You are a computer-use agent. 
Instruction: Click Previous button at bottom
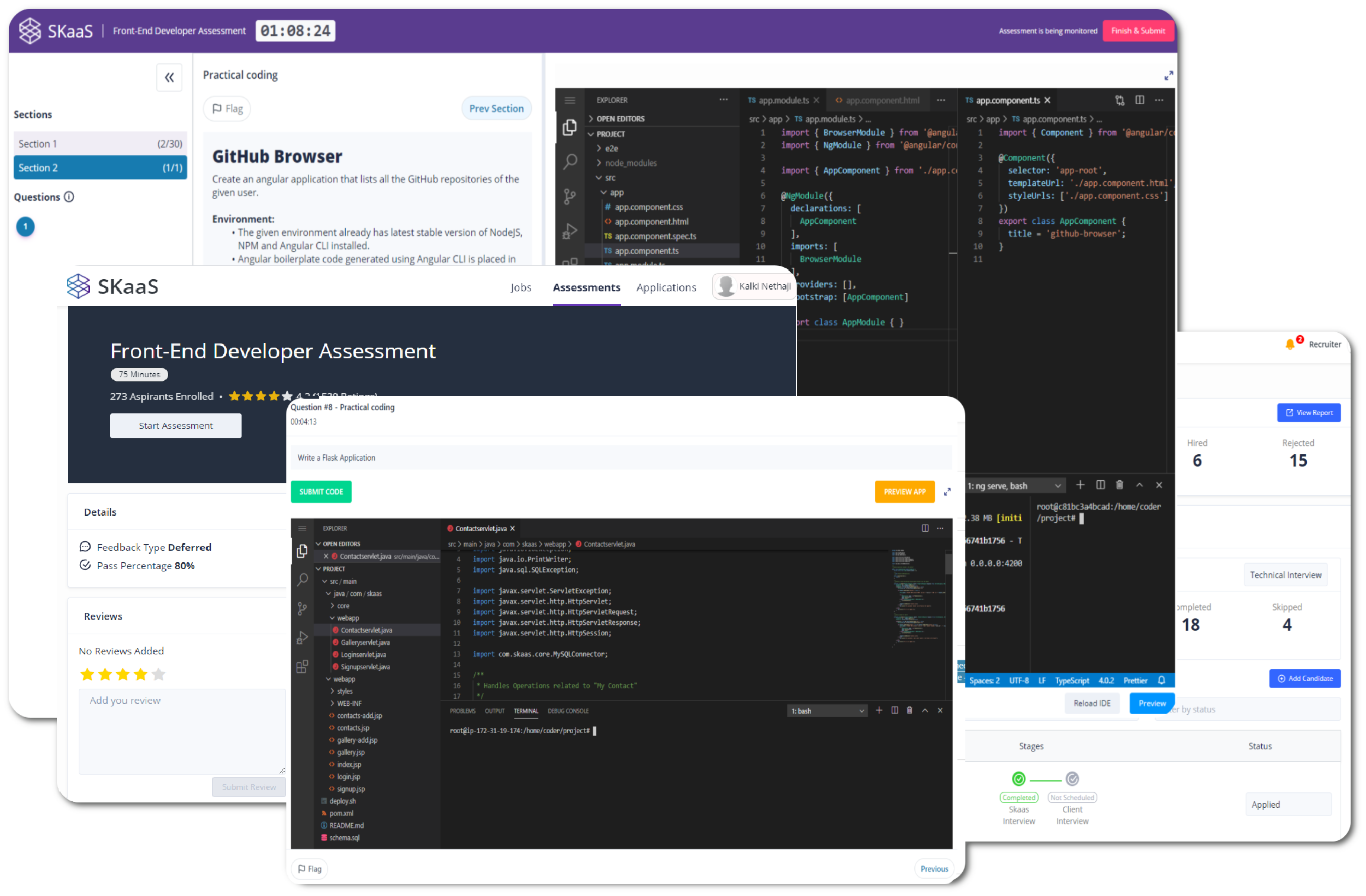point(934,869)
